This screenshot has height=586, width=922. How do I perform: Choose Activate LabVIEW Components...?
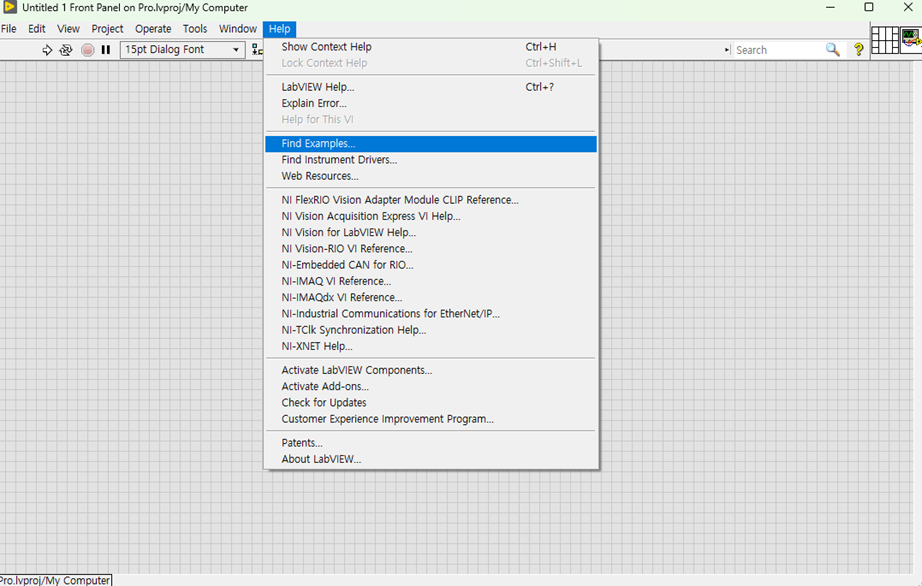pyautogui.click(x=431, y=370)
